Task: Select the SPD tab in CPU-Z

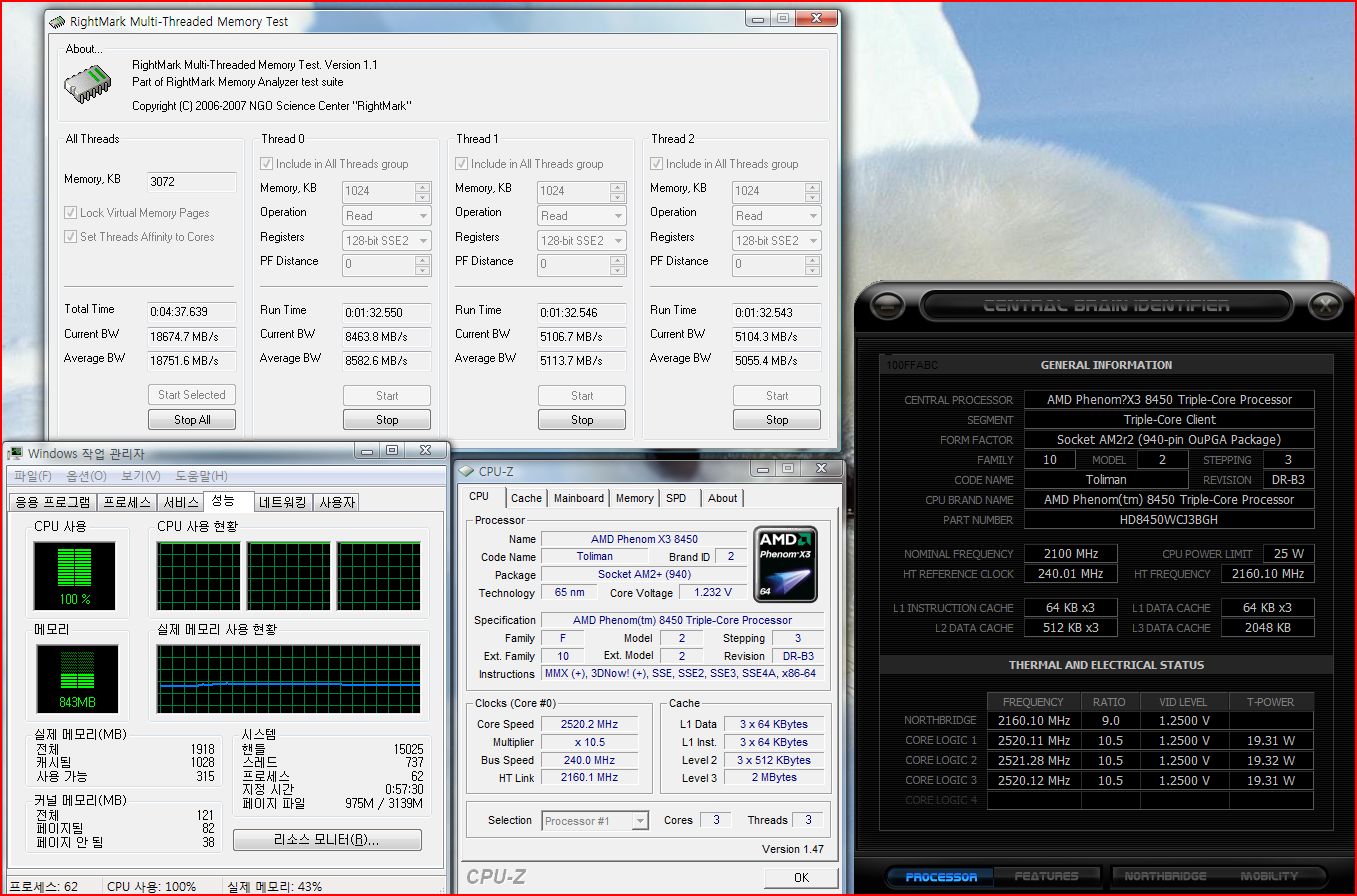Action: pyautogui.click(x=676, y=498)
